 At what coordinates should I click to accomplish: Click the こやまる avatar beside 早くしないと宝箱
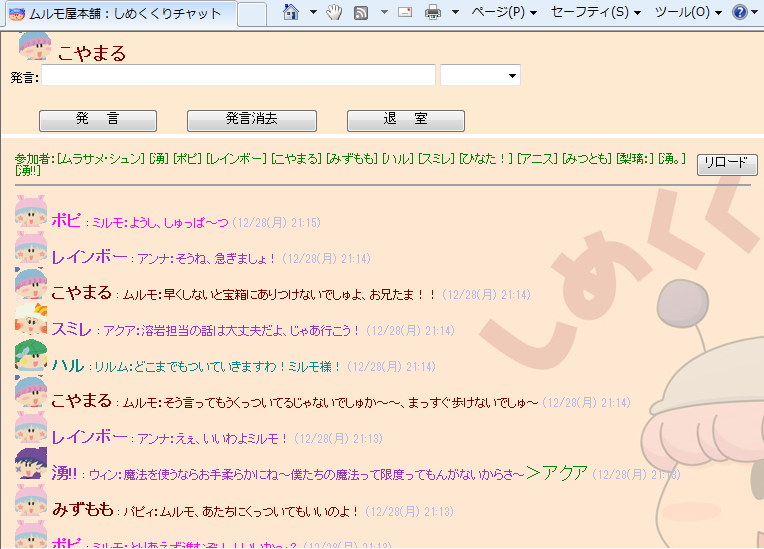[31, 284]
